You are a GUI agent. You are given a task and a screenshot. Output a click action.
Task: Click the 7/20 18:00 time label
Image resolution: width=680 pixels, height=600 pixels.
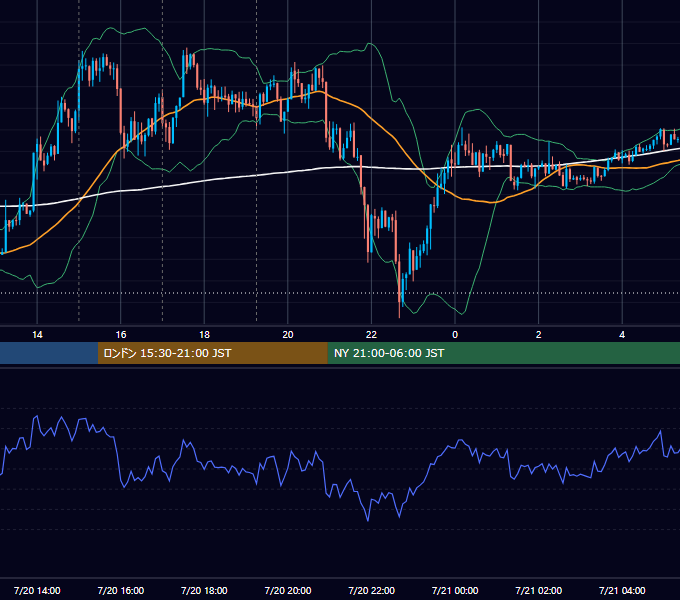[x=204, y=590]
